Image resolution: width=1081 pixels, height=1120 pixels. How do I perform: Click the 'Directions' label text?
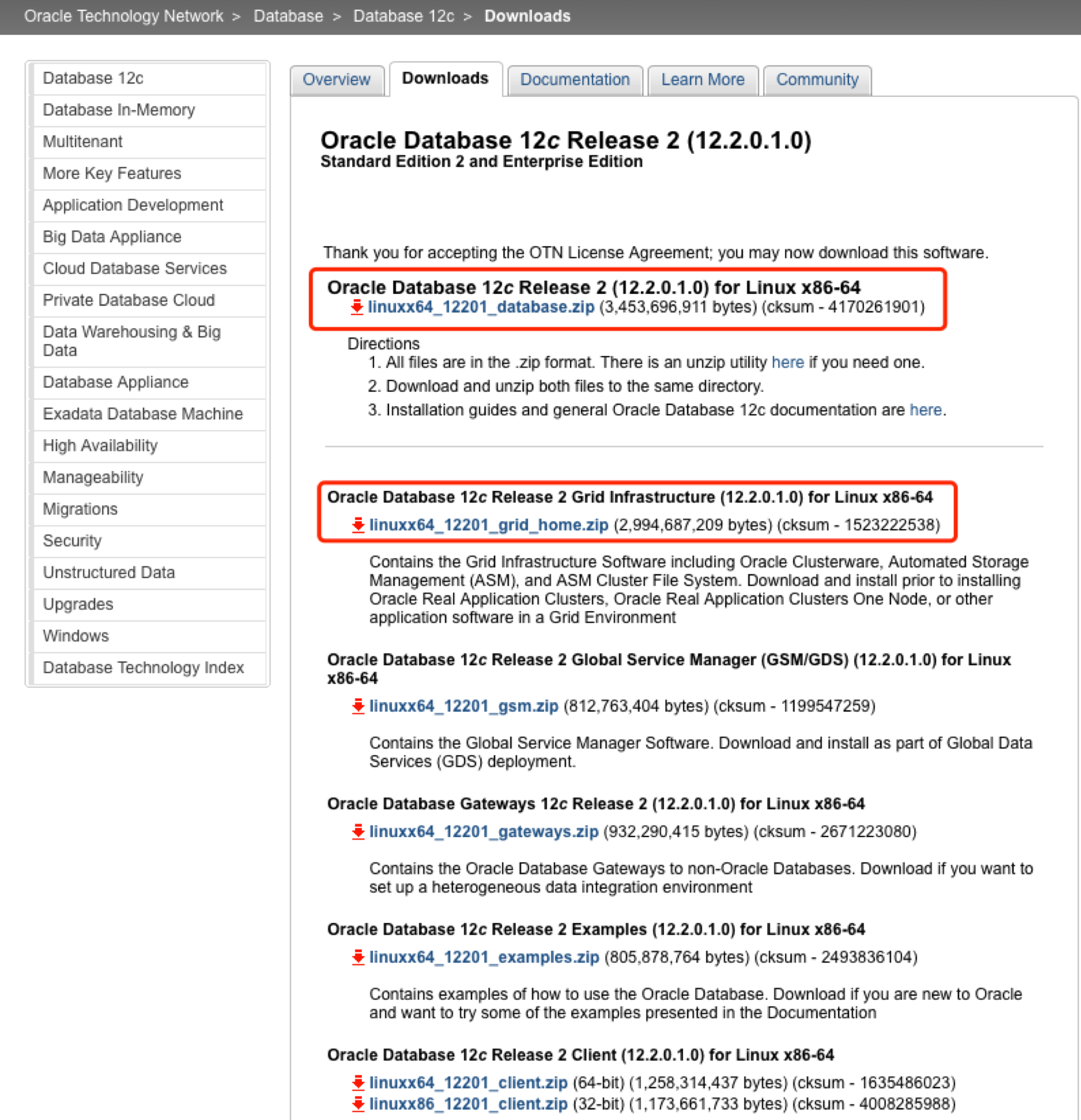(384, 344)
